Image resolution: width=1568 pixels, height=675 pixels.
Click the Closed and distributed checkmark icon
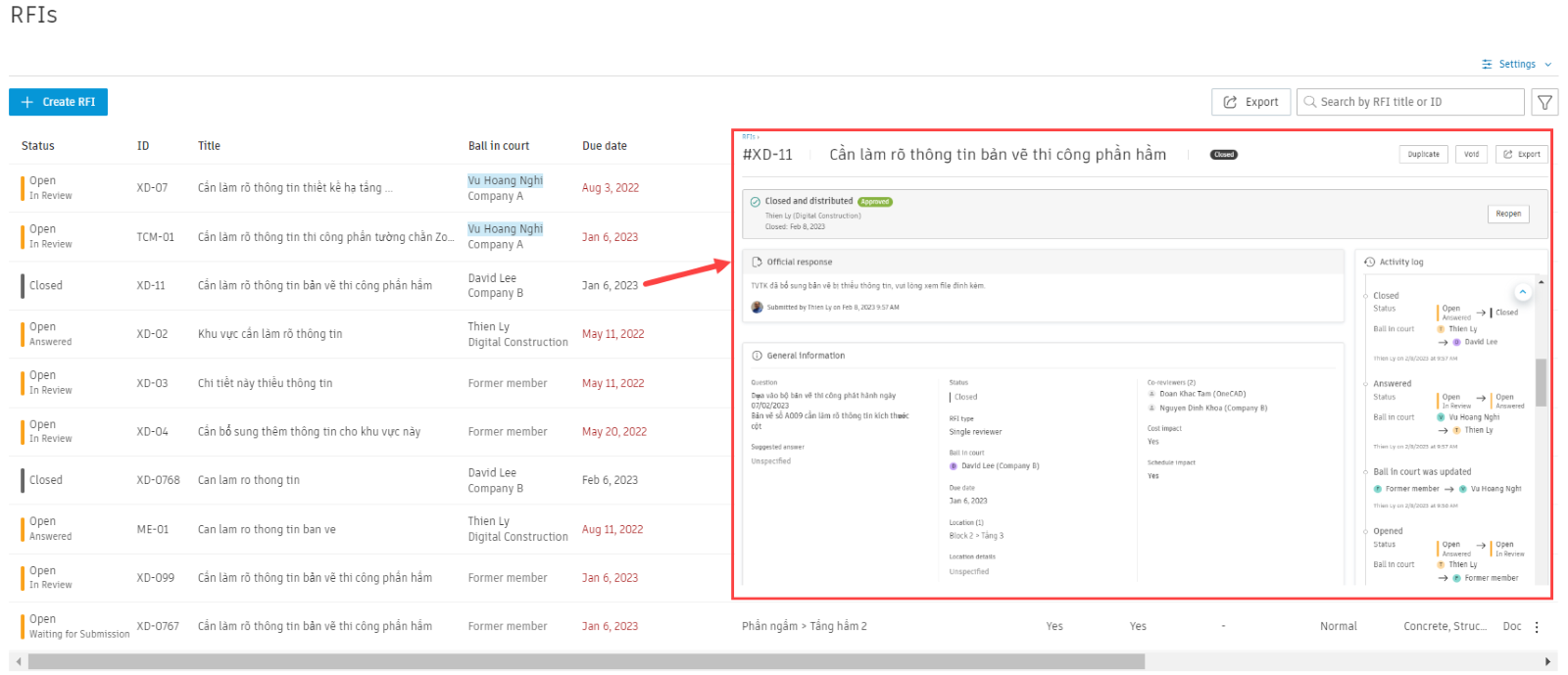[756, 202]
